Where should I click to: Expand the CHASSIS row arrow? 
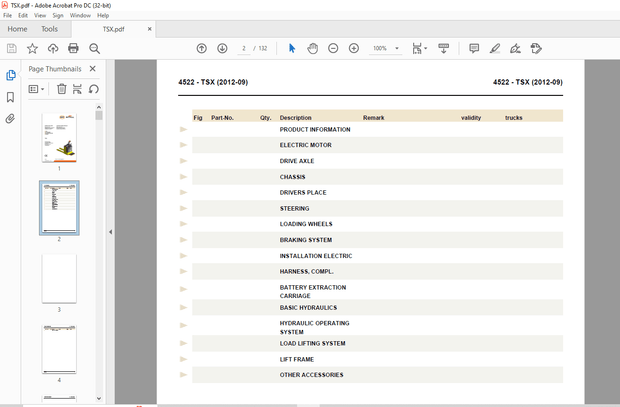(183, 176)
